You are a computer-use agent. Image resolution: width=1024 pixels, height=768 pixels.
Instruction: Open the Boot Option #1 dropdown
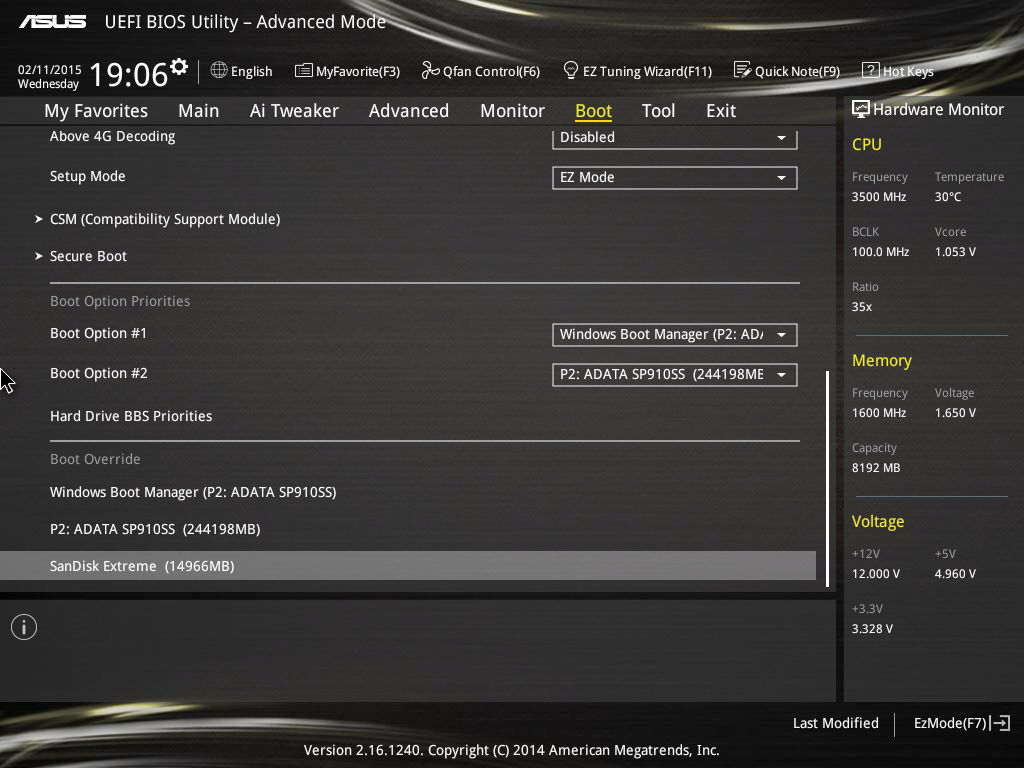click(x=675, y=334)
